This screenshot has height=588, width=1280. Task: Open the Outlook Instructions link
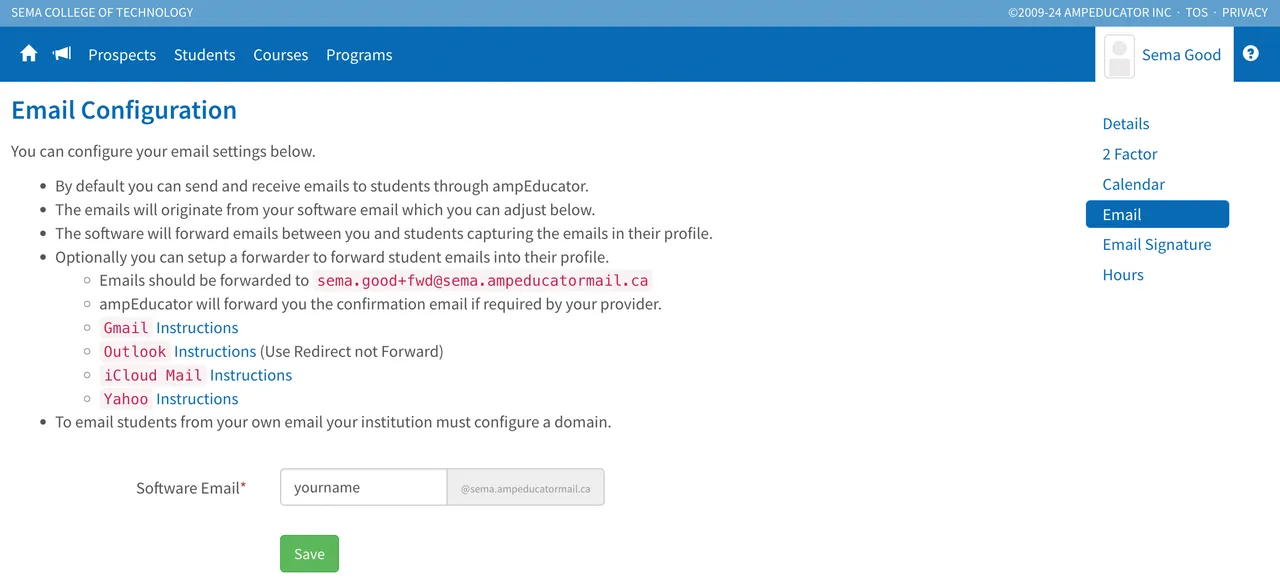pos(215,351)
